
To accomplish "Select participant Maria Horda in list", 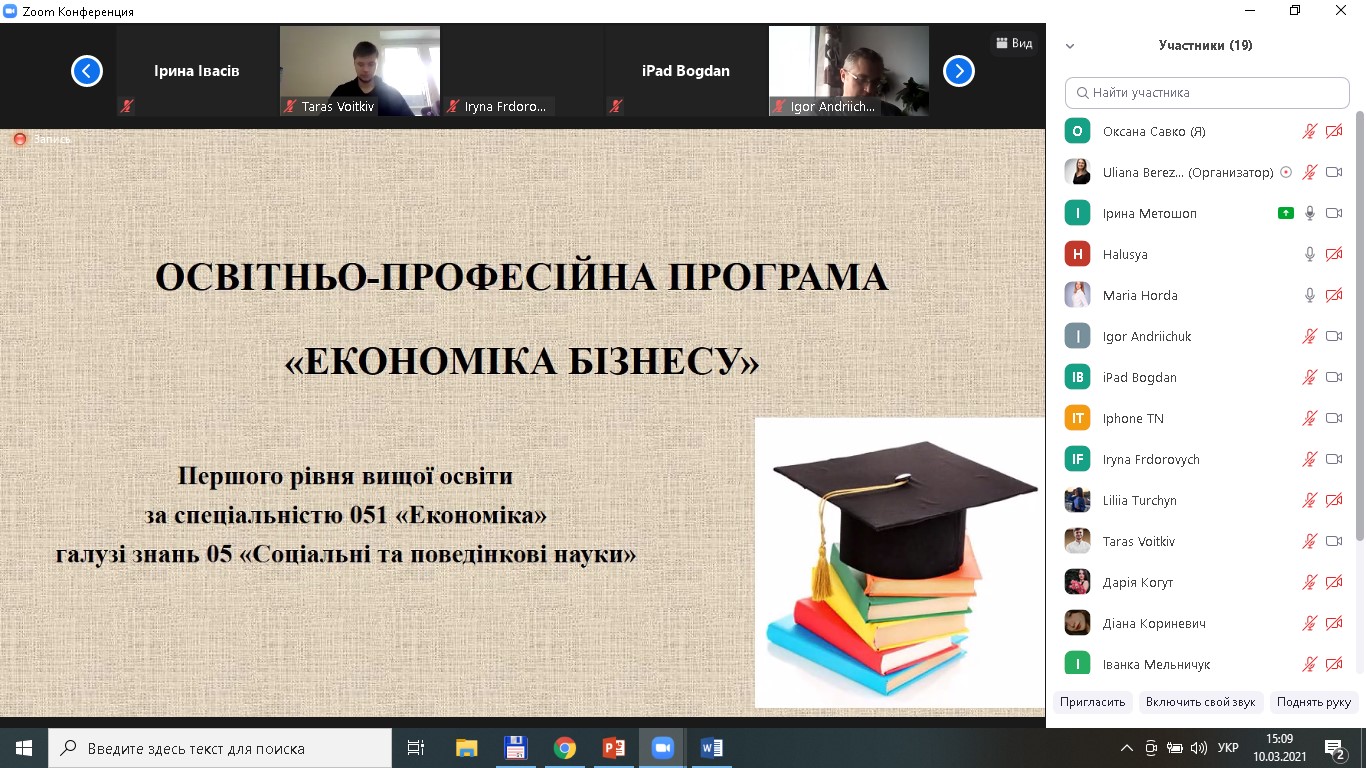I will click(1205, 295).
